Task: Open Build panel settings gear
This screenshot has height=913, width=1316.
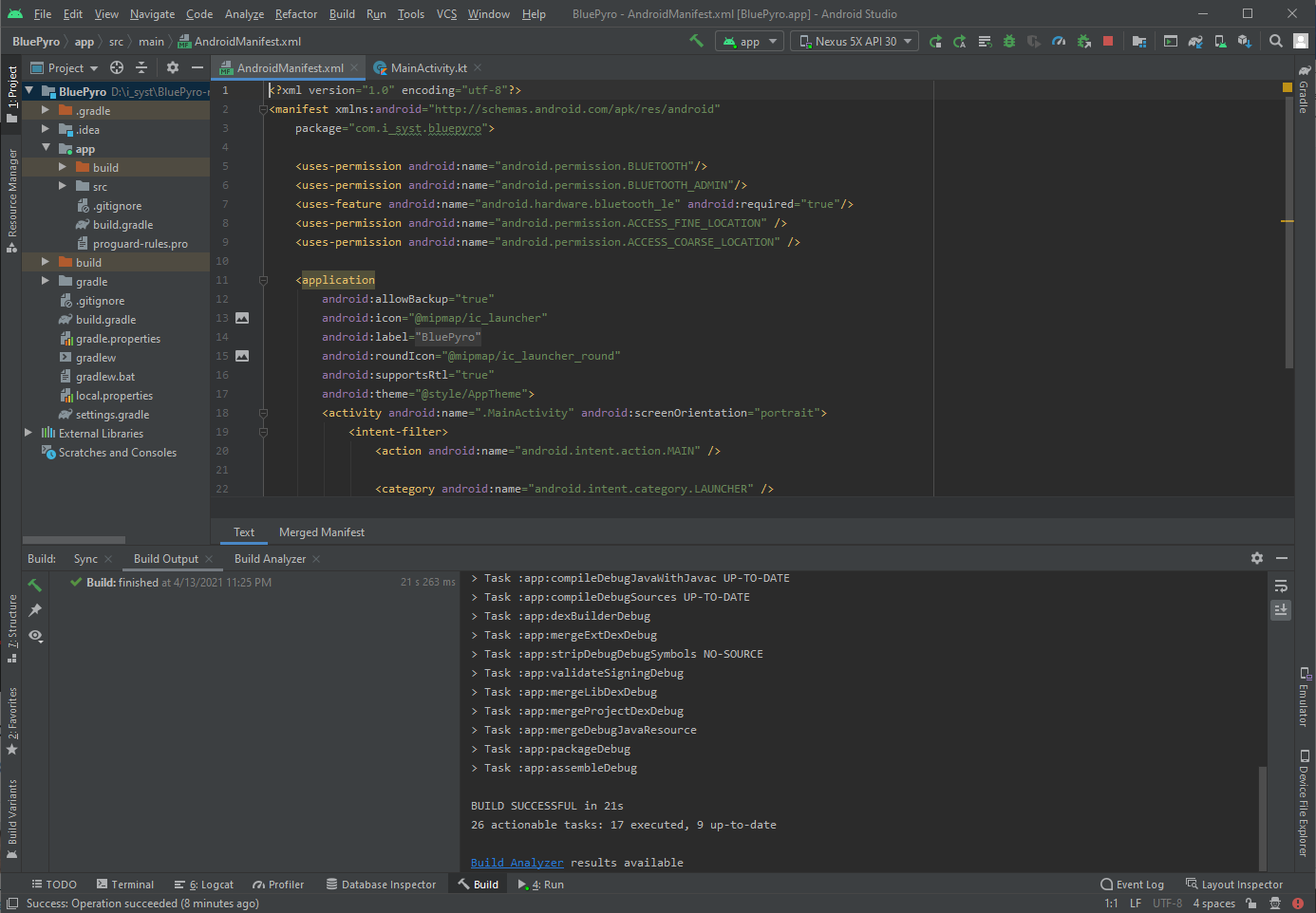Action: click(x=1257, y=558)
